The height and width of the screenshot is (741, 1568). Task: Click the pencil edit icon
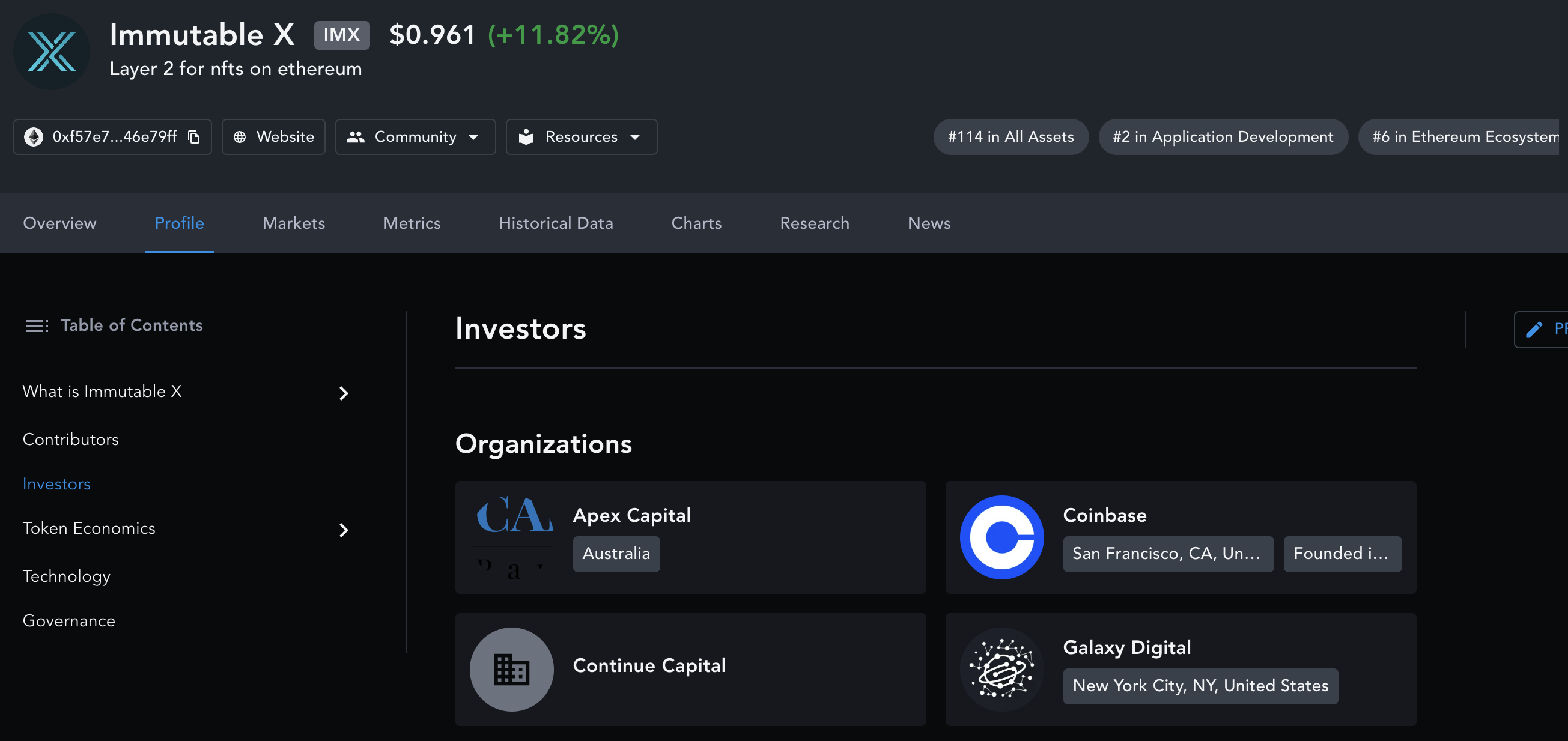pos(1534,329)
